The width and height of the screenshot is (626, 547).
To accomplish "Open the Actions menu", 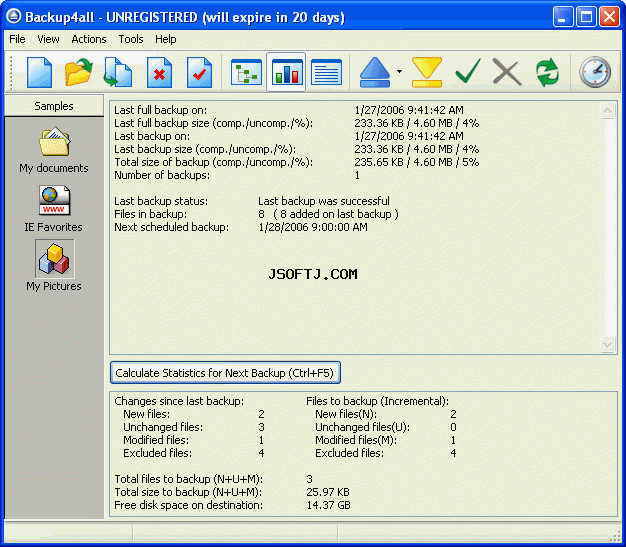I will [x=89, y=39].
